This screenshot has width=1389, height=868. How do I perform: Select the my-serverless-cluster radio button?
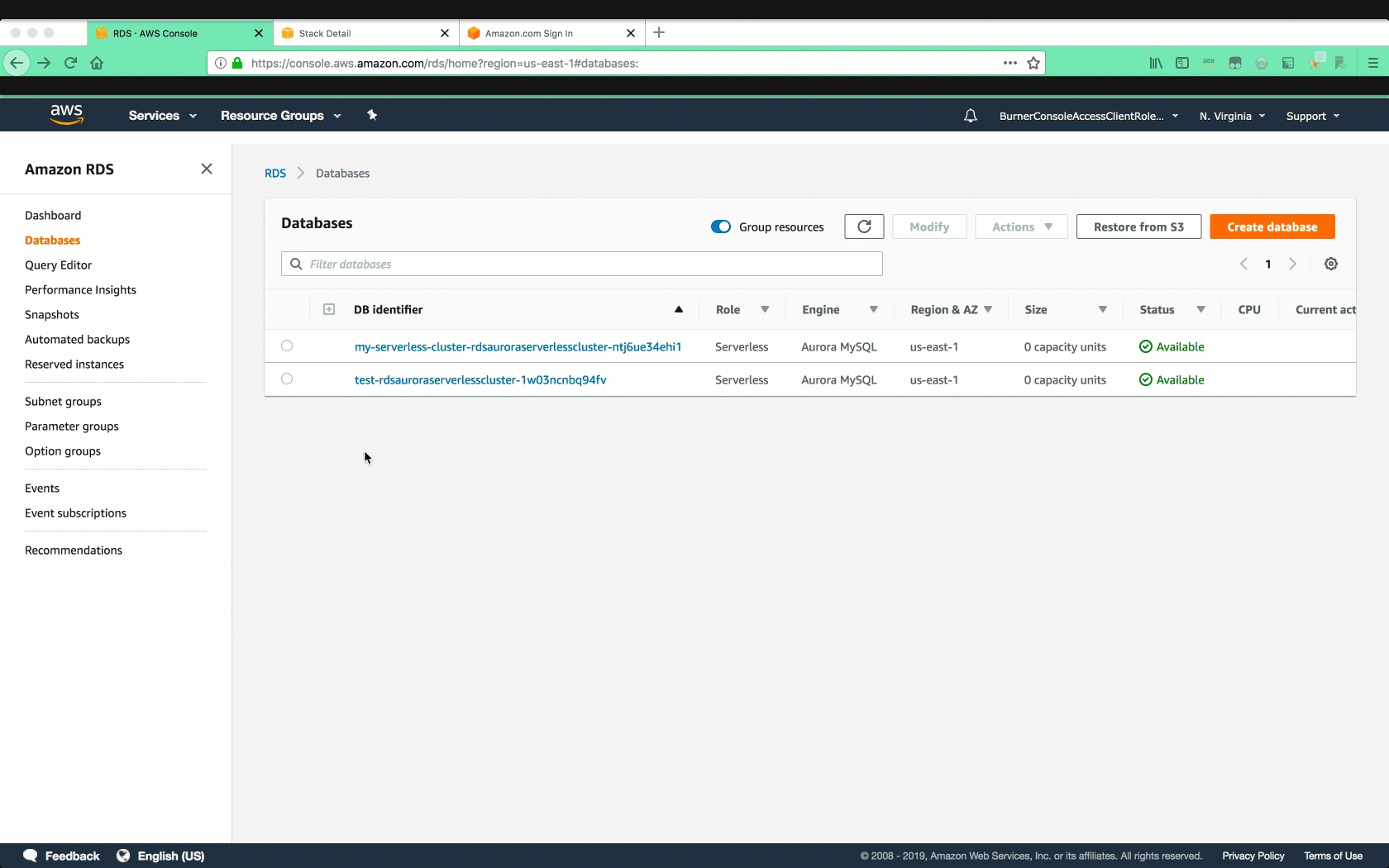click(x=287, y=346)
